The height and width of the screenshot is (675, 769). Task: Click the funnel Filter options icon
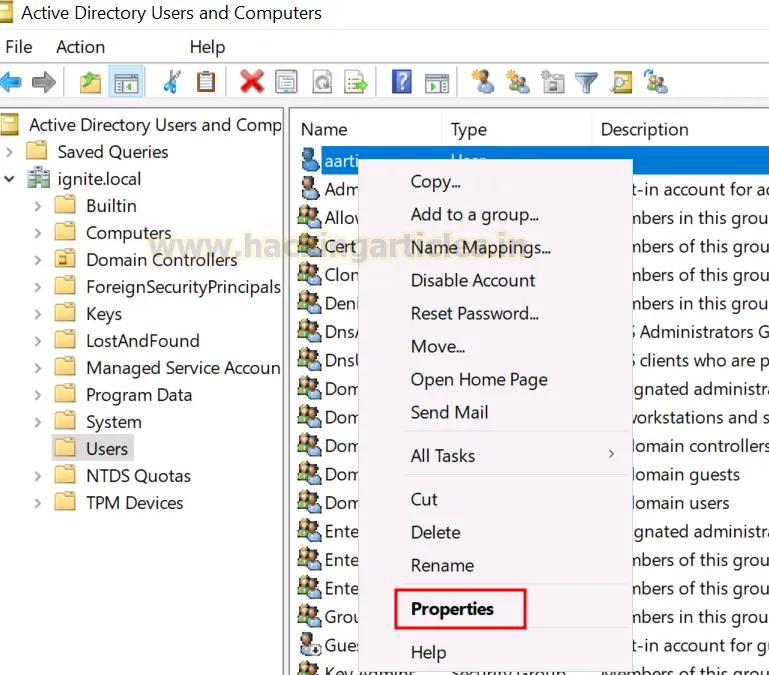tap(586, 82)
